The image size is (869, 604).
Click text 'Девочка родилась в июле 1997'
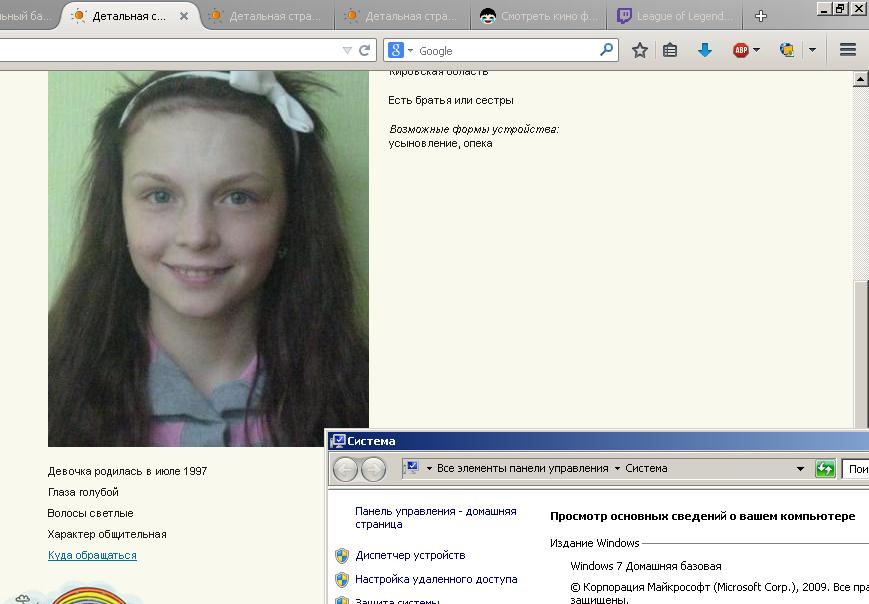(x=127, y=471)
